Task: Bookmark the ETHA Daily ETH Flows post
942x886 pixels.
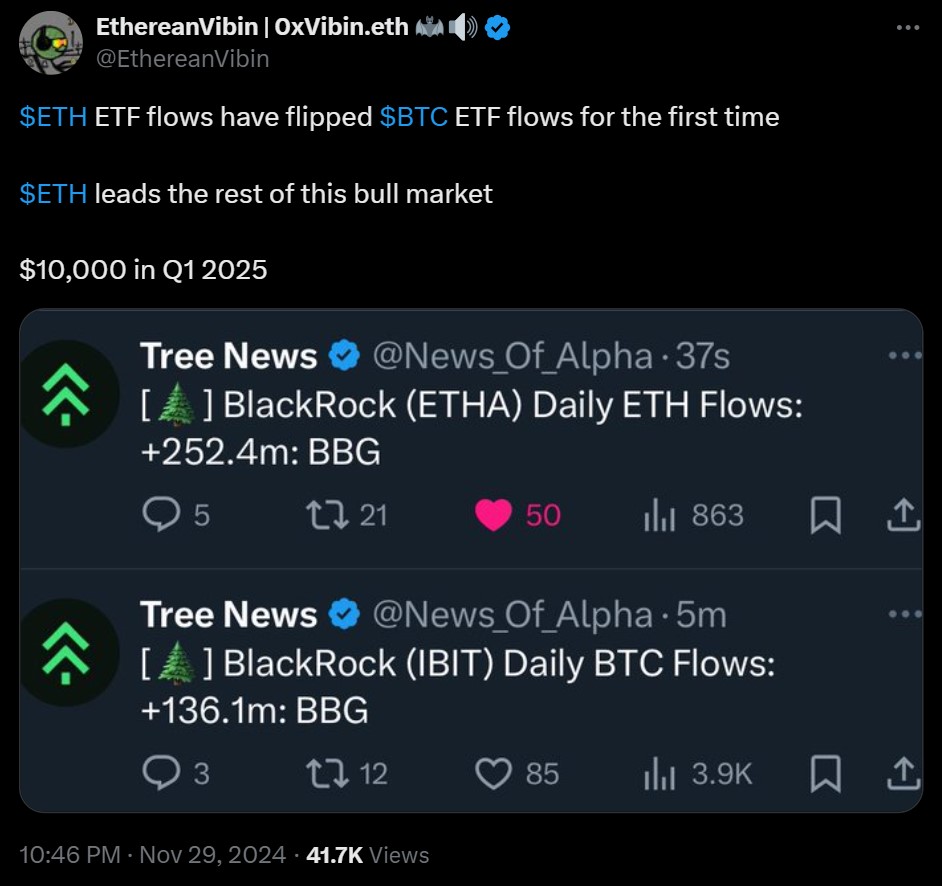Action: pyautogui.click(x=825, y=516)
